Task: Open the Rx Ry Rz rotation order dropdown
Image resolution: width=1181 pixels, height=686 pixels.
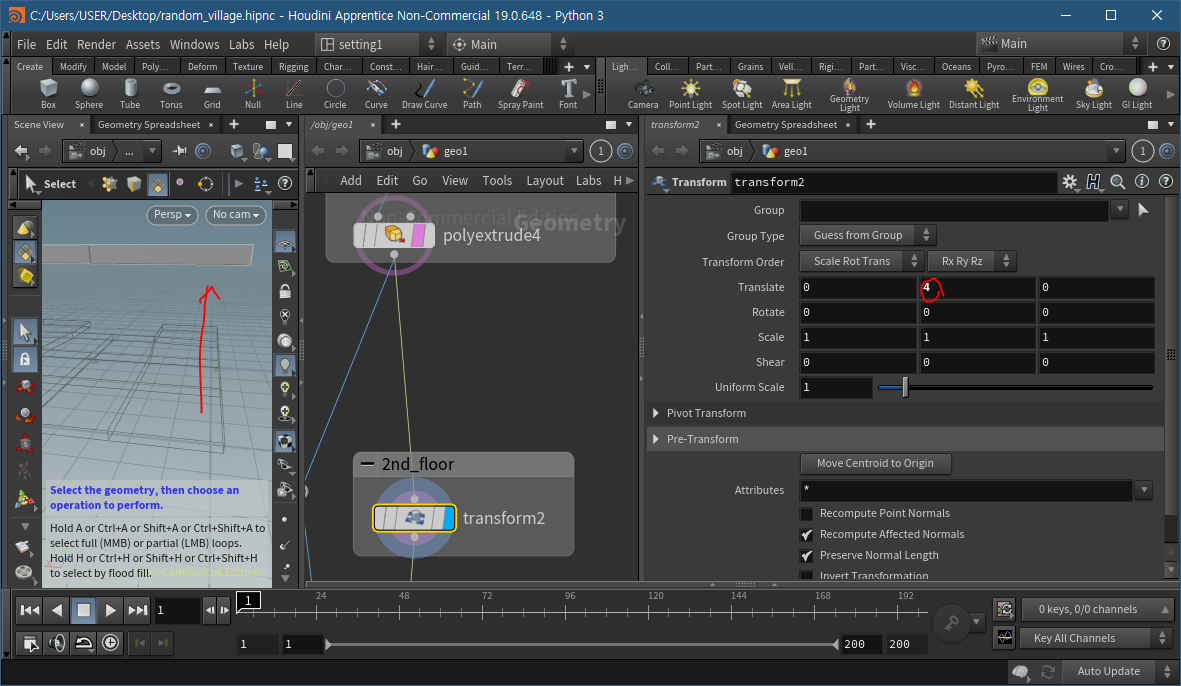Action: click(972, 261)
